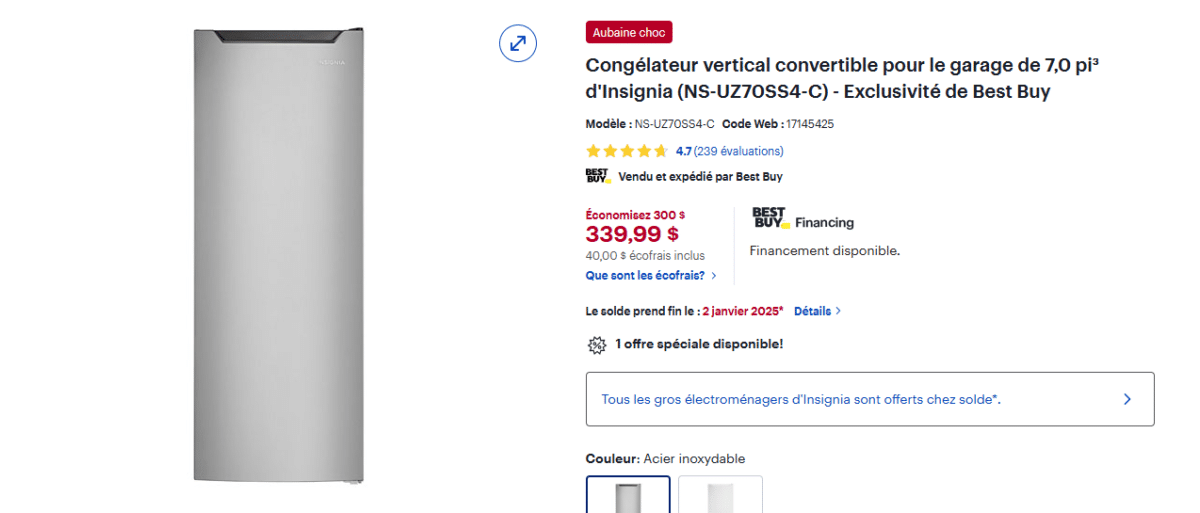Click "1 offre spéciale disponible!" text
Screen dimensions: 1200x513
(x=699, y=344)
